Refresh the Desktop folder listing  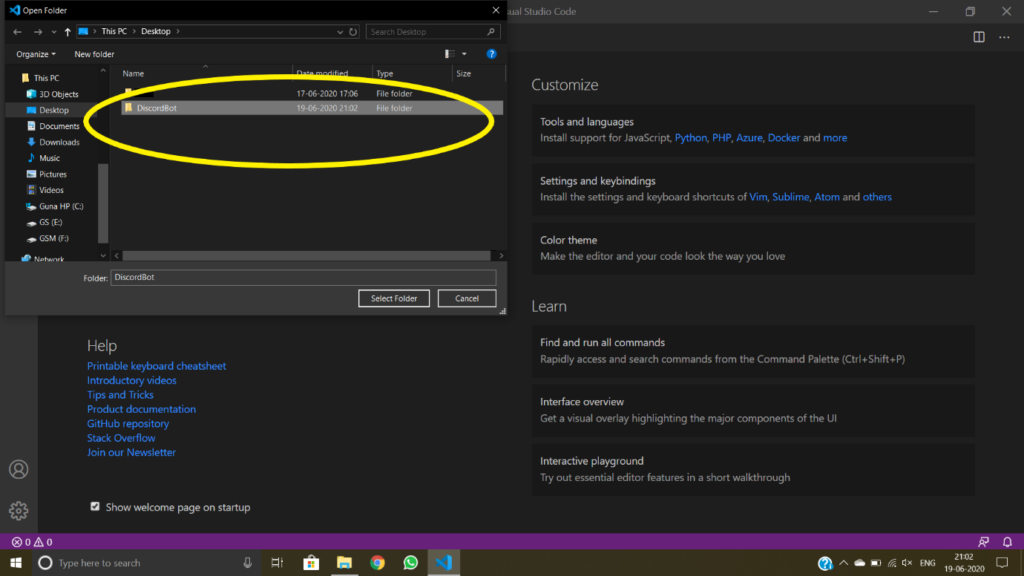353,31
